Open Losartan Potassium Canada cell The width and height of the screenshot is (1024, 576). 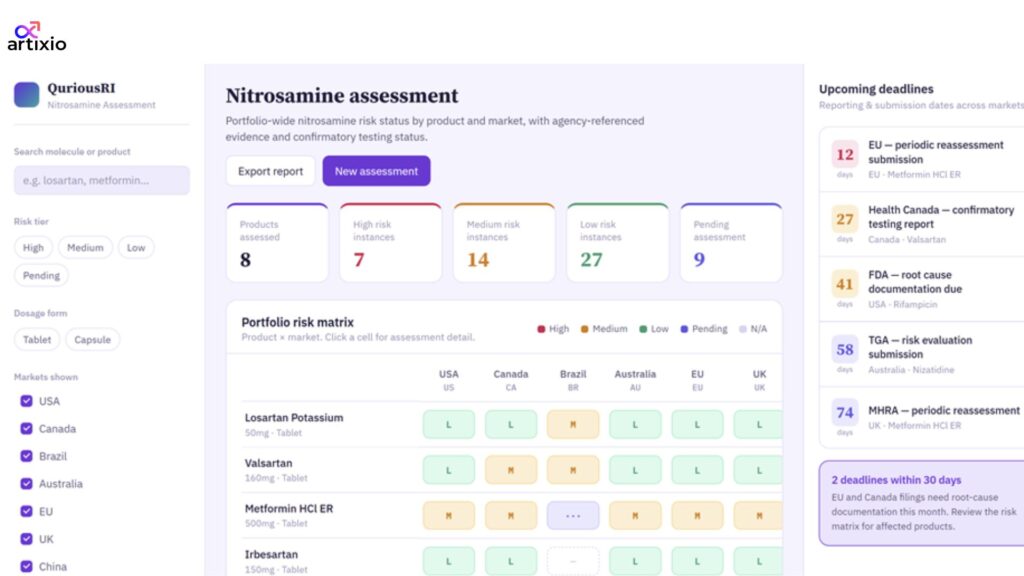pos(511,424)
